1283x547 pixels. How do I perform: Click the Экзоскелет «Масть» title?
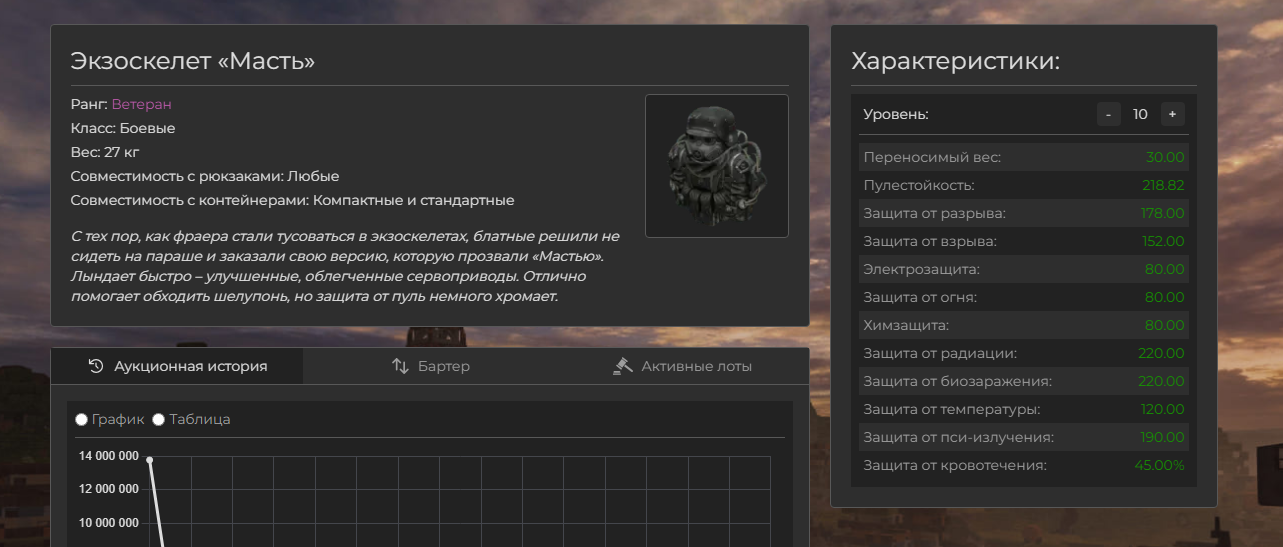click(x=193, y=61)
